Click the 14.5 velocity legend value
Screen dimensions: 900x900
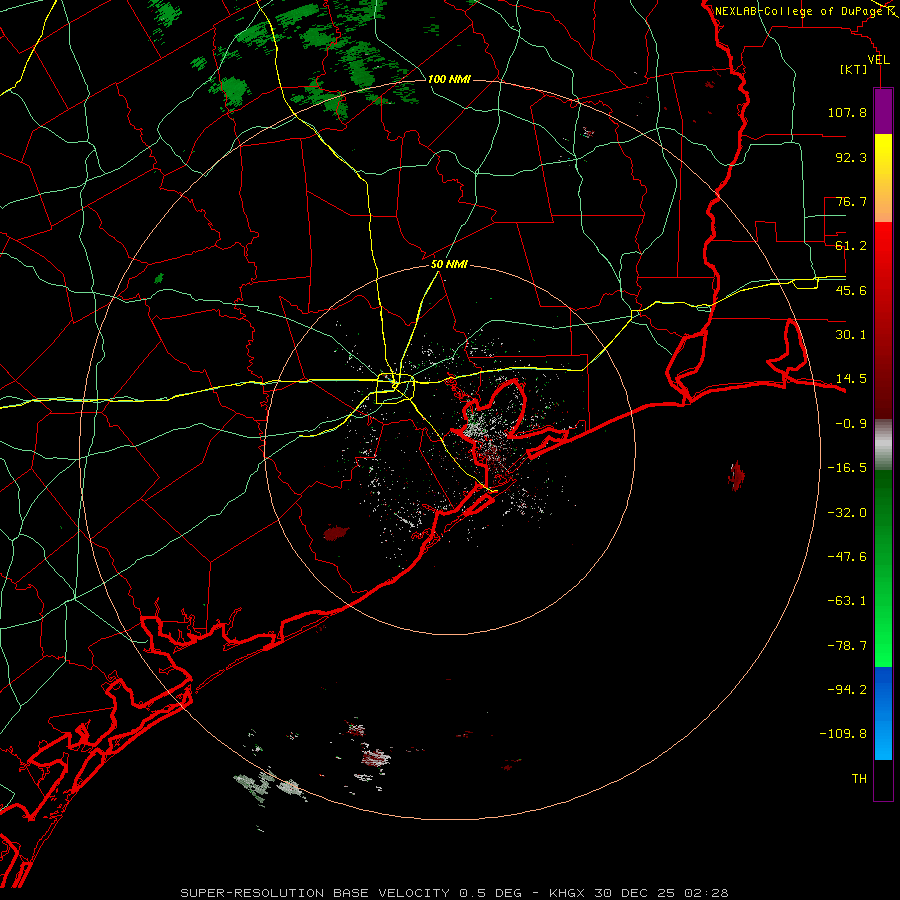pos(851,379)
